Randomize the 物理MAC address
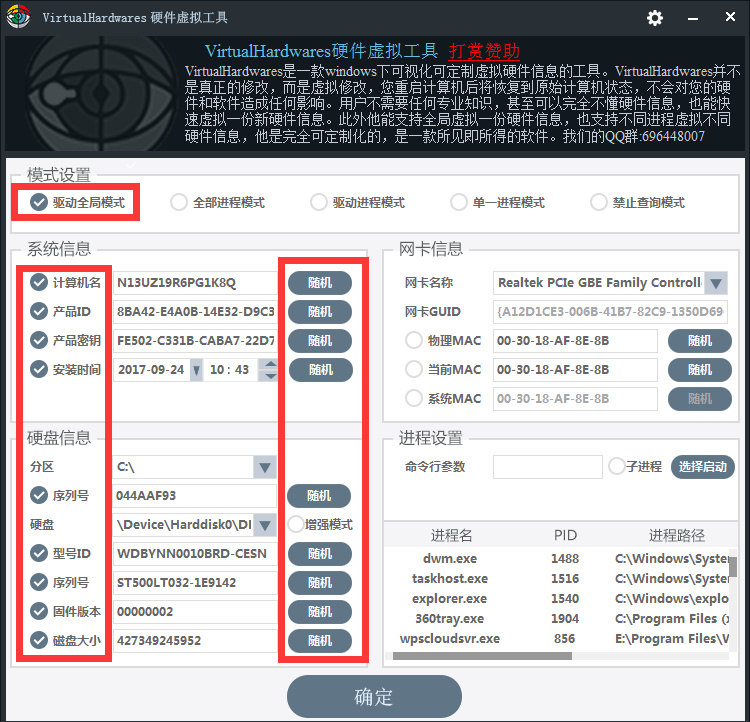Viewport: 750px width, 722px height. pos(700,341)
